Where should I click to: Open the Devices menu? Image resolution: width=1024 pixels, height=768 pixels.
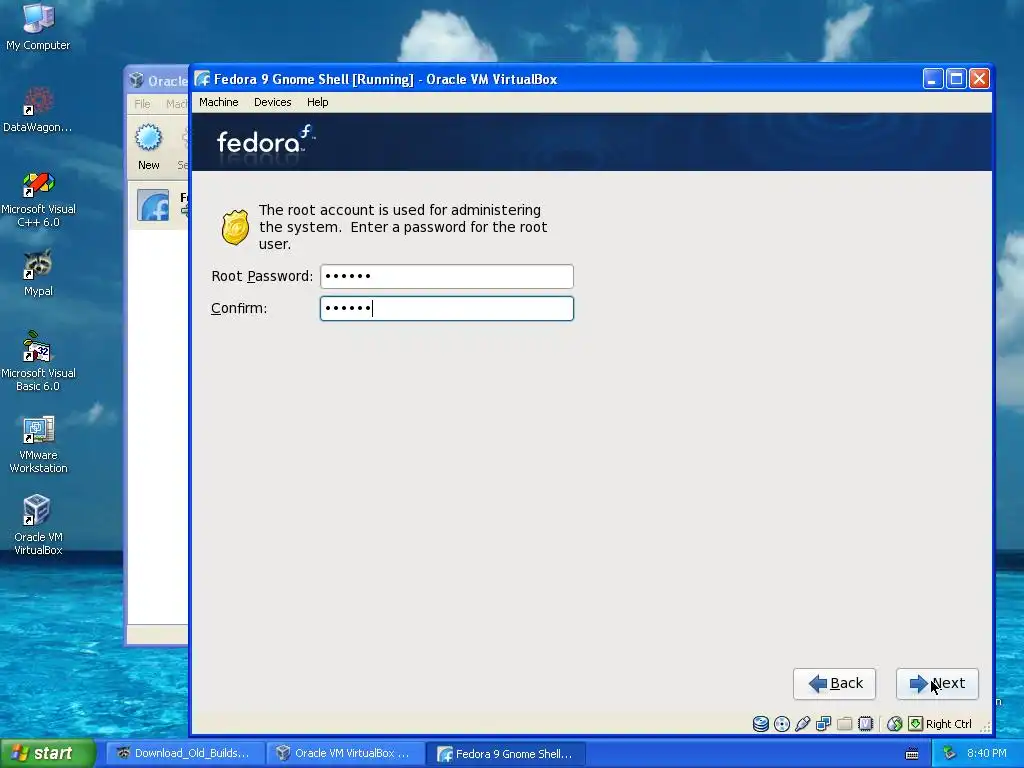(x=272, y=102)
